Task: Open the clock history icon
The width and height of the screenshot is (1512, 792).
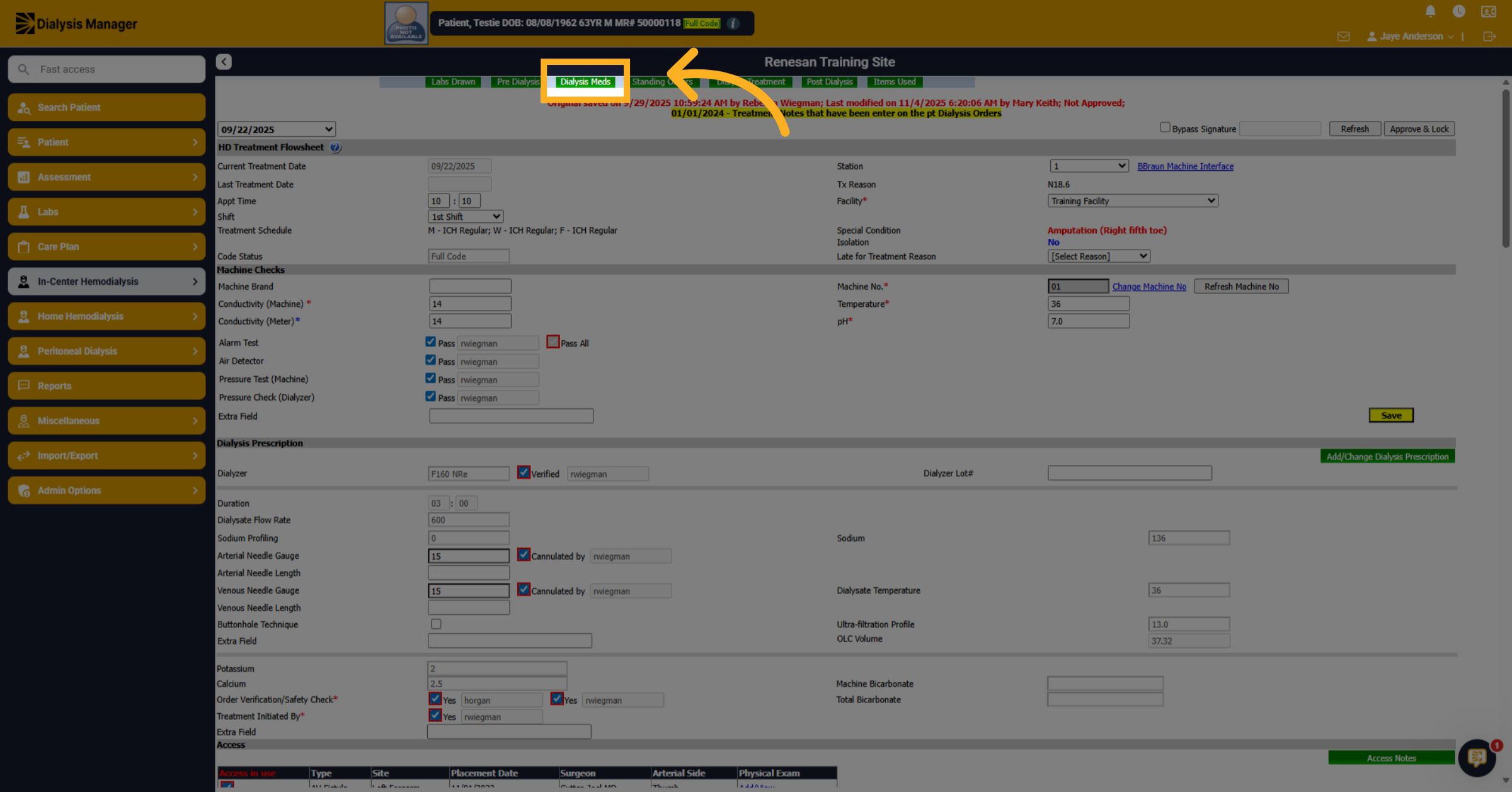Action: [1458, 11]
